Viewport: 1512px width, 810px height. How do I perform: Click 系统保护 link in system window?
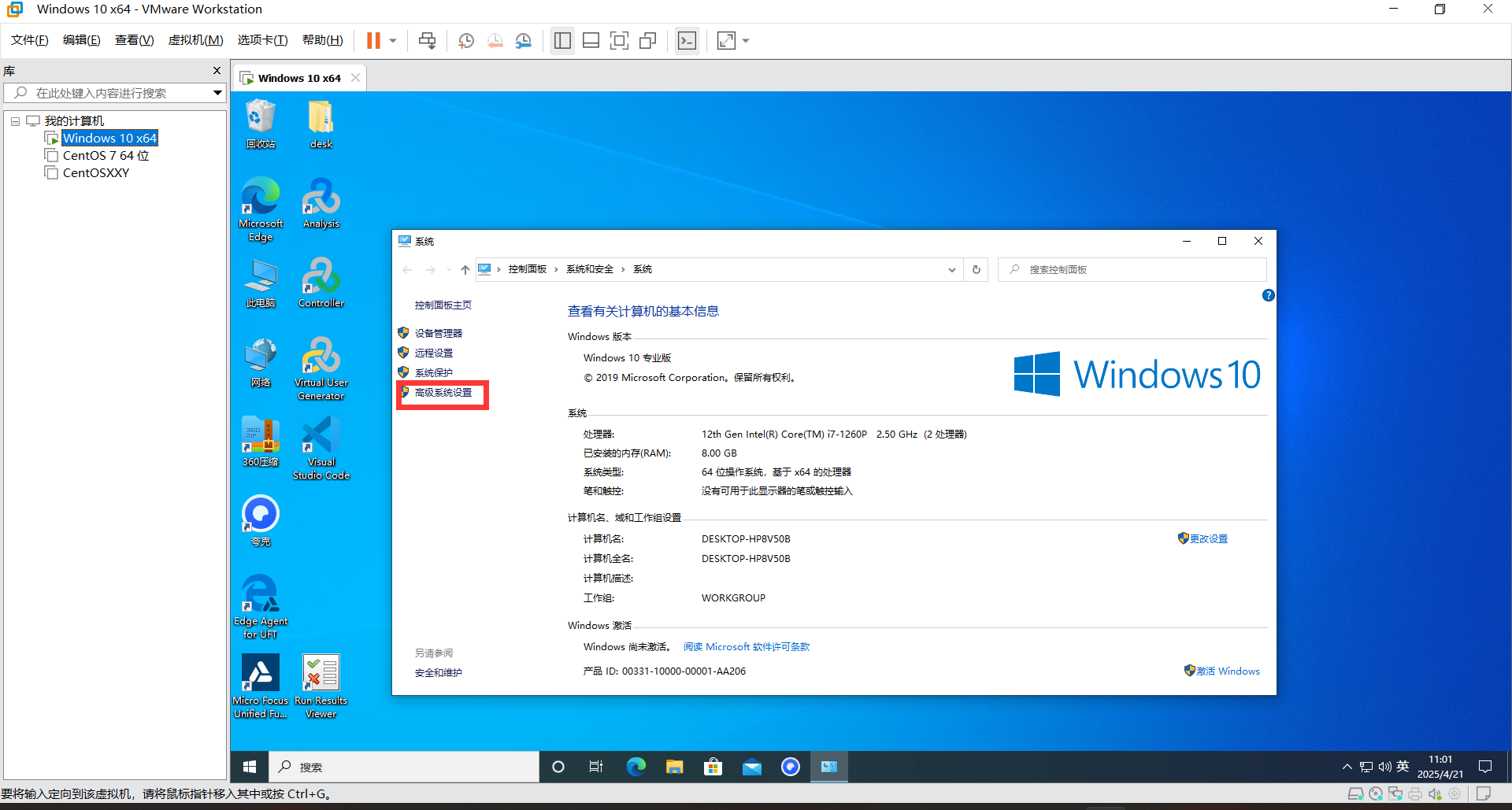(x=433, y=373)
